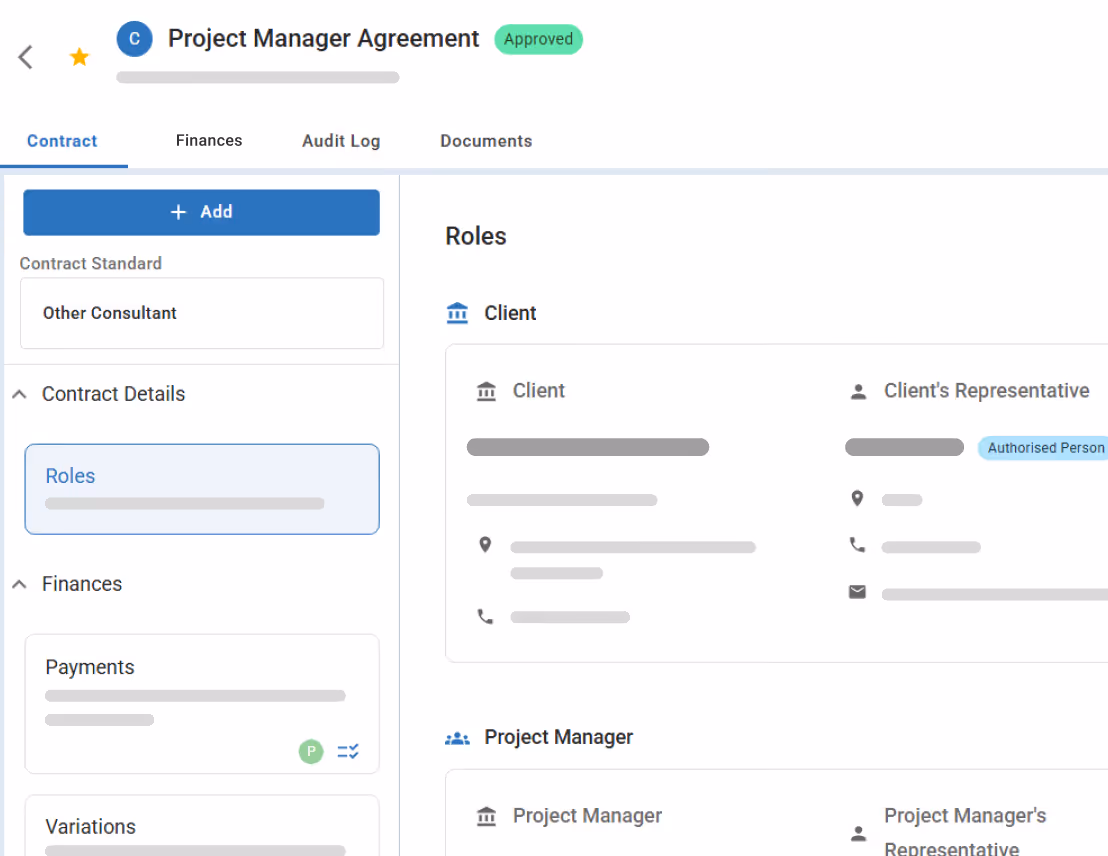Open the Variations card in the sidebar
Image resolution: width=1108 pixels, height=856 pixels.
pyautogui.click(x=201, y=827)
